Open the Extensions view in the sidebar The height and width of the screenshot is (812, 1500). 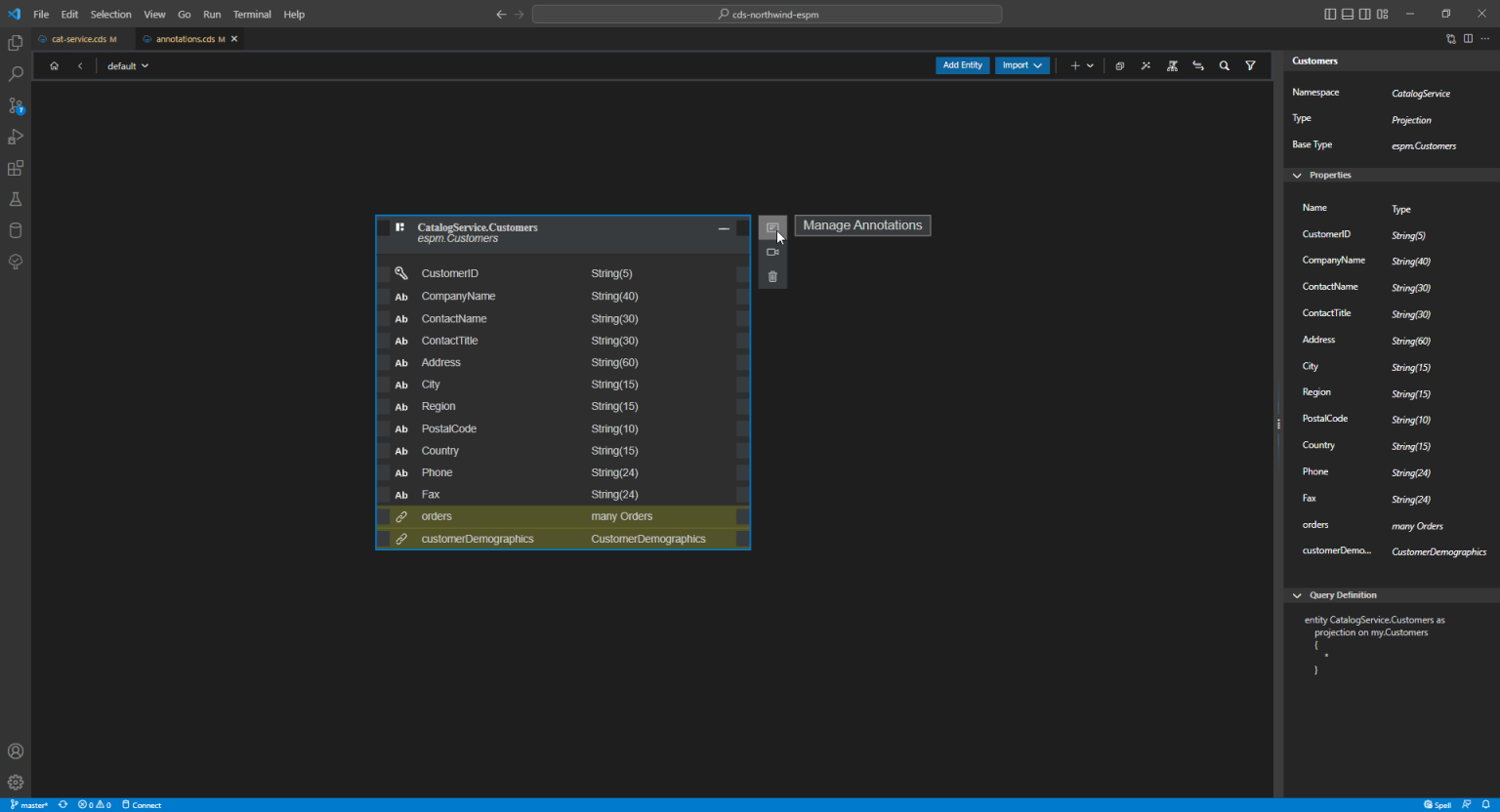click(x=16, y=168)
